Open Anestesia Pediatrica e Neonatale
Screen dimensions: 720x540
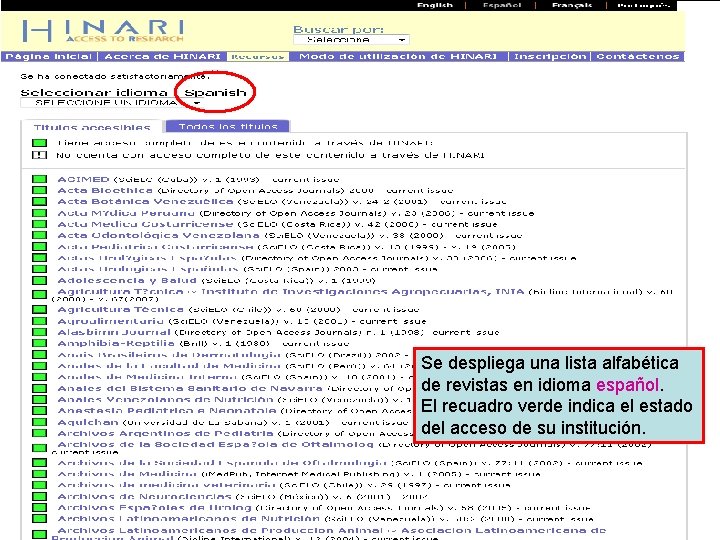(x=167, y=411)
